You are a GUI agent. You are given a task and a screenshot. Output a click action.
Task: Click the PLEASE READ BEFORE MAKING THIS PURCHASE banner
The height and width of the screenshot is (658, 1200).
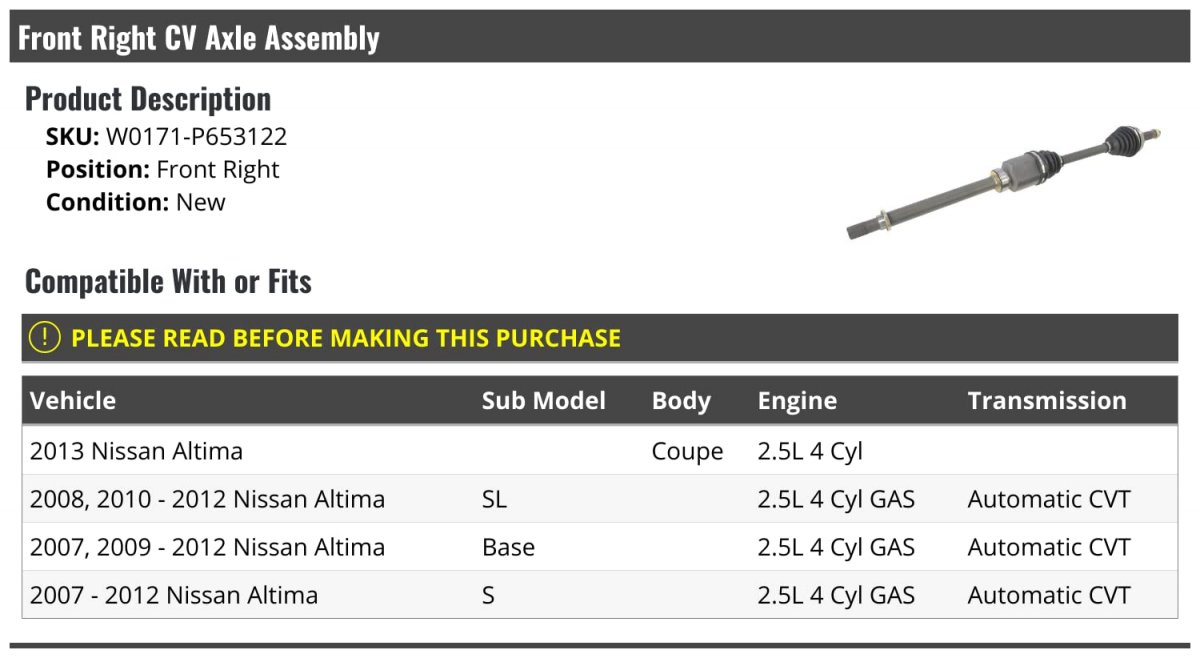(x=346, y=338)
